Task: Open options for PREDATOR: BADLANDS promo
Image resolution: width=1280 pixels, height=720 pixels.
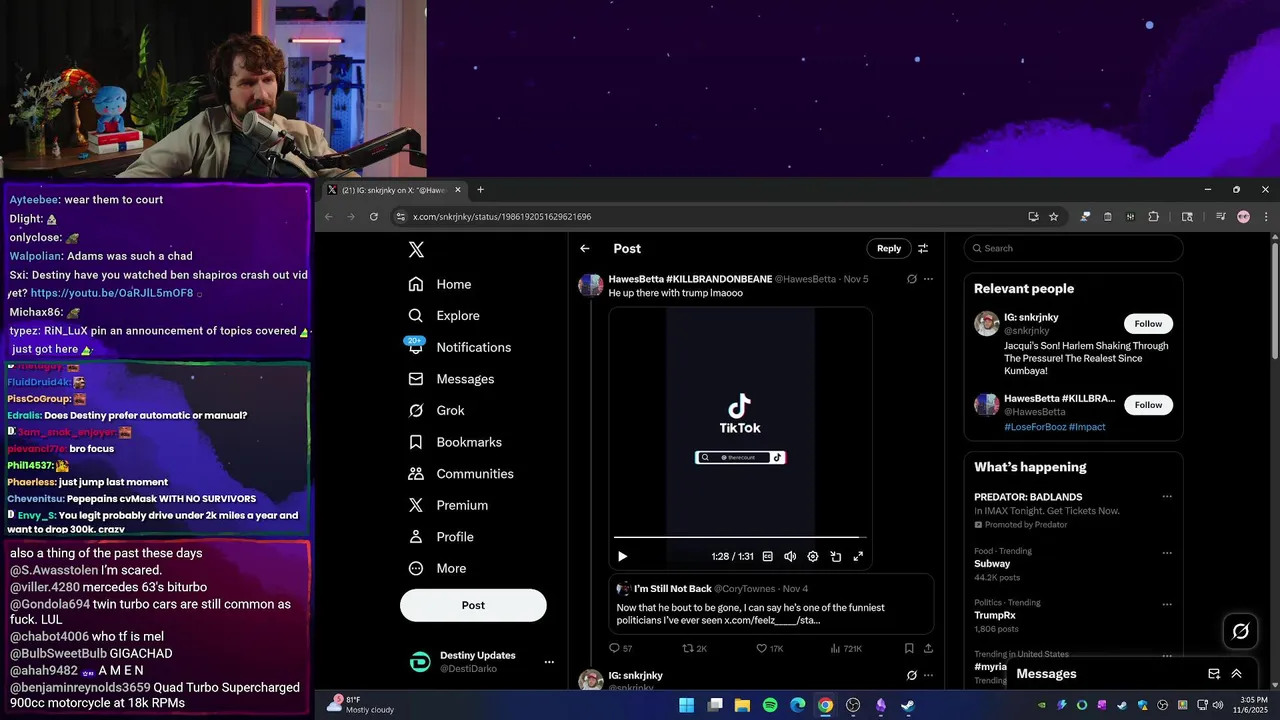Action: click(1166, 497)
